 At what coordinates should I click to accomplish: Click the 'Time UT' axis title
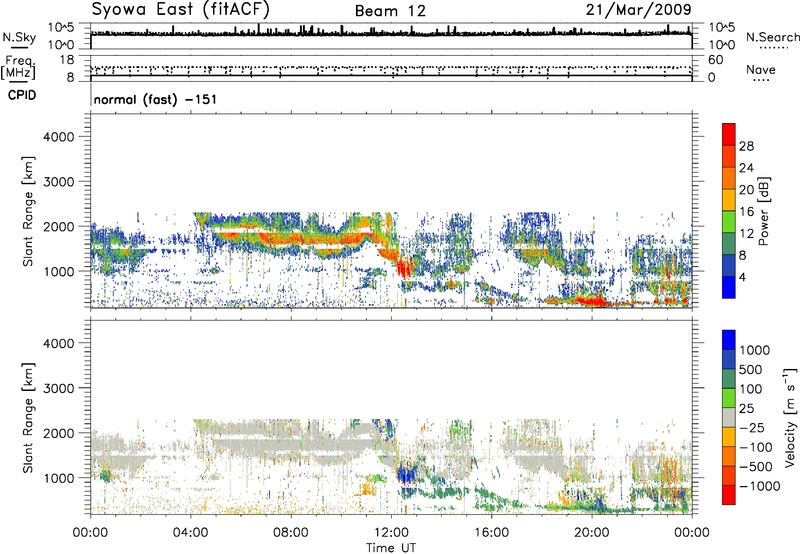[x=391, y=548]
